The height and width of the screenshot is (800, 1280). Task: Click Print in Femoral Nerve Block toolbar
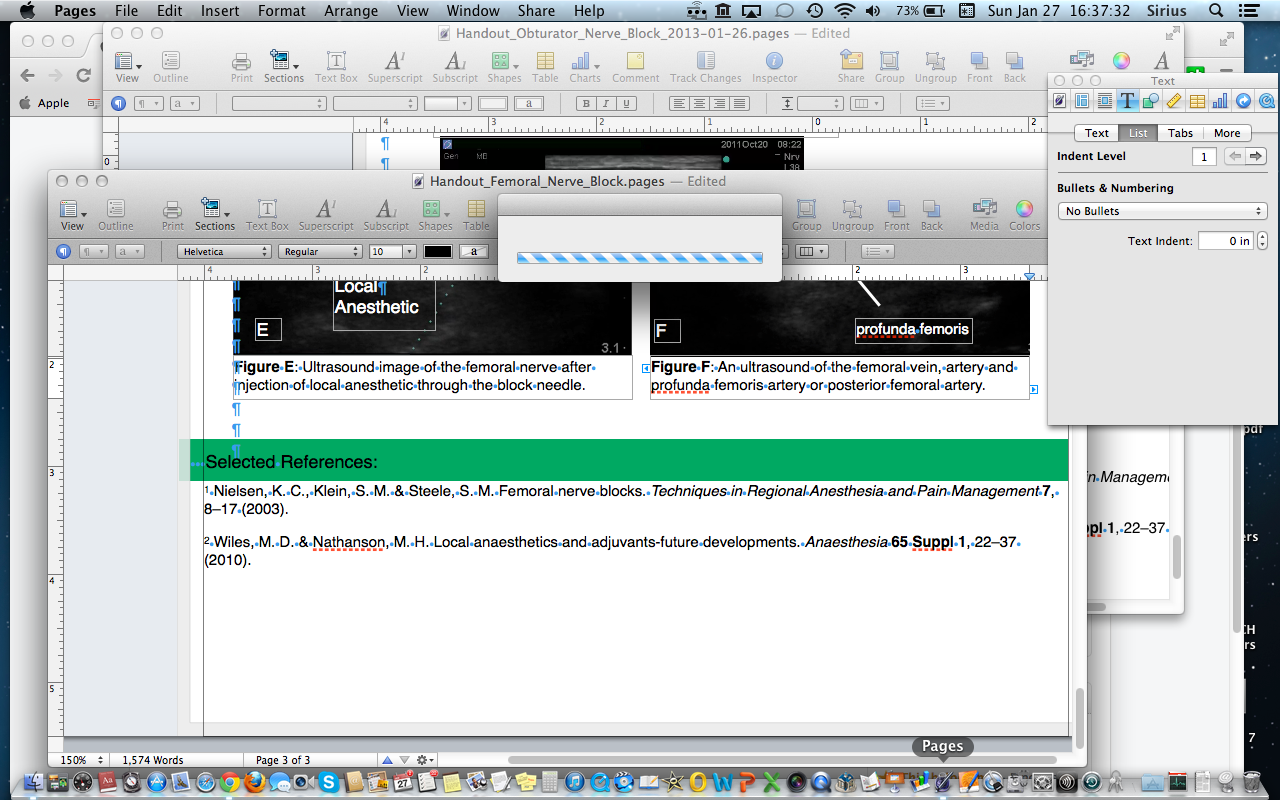(x=173, y=213)
